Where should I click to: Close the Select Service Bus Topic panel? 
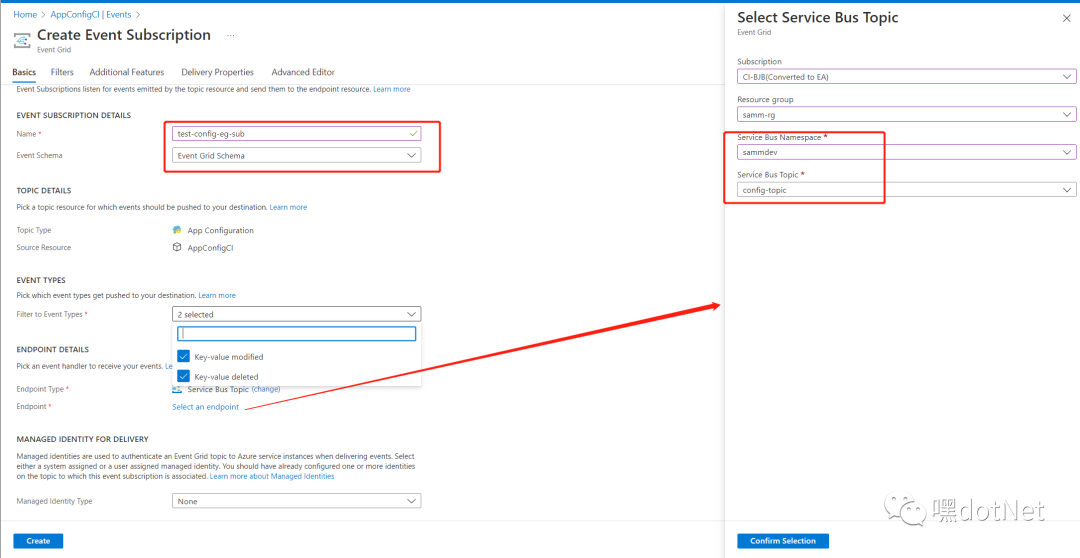[x=1066, y=19]
